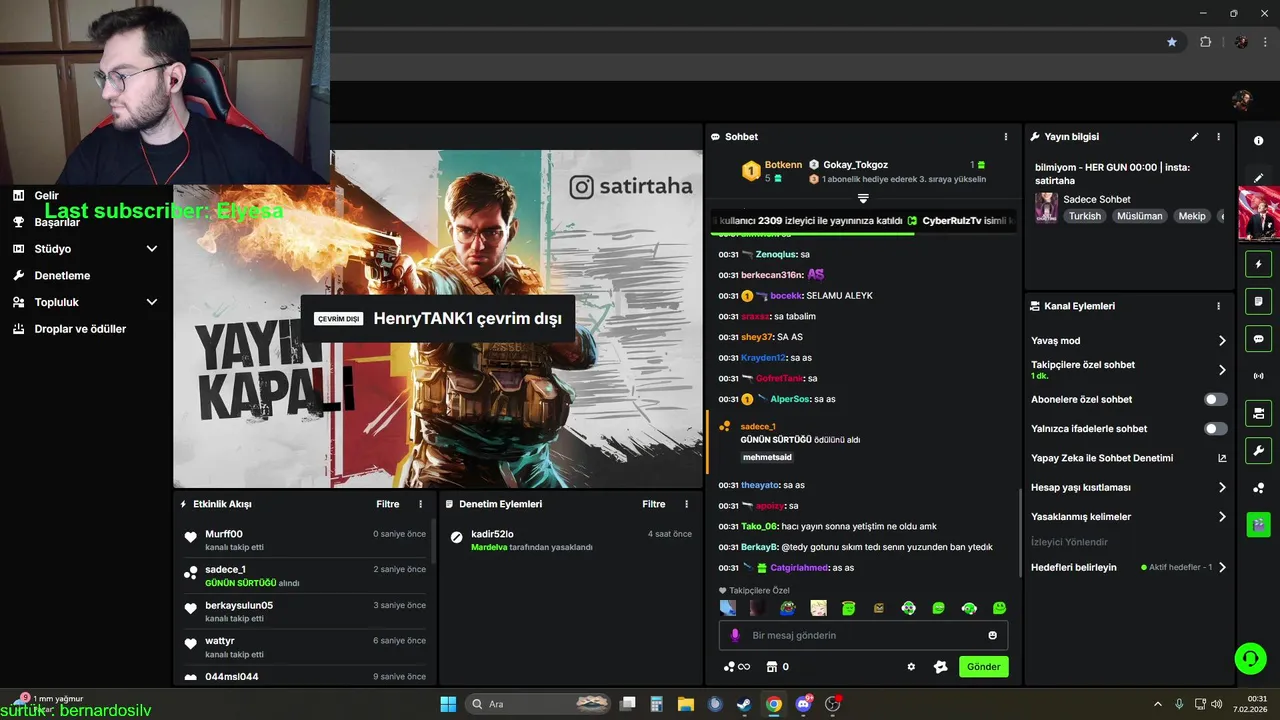The height and width of the screenshot is (720, 1280).
Task: Click the broadcast signal icon in right sidebar
Action: 1258,376
